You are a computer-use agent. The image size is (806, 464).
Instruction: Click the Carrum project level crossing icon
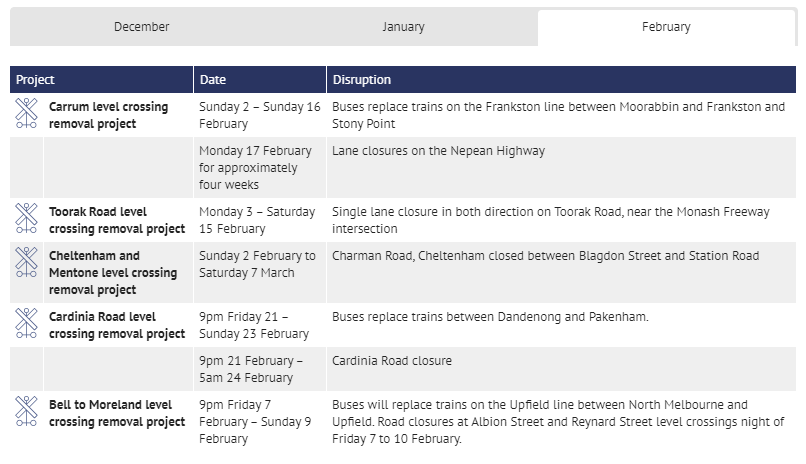[x=26, y=113]
